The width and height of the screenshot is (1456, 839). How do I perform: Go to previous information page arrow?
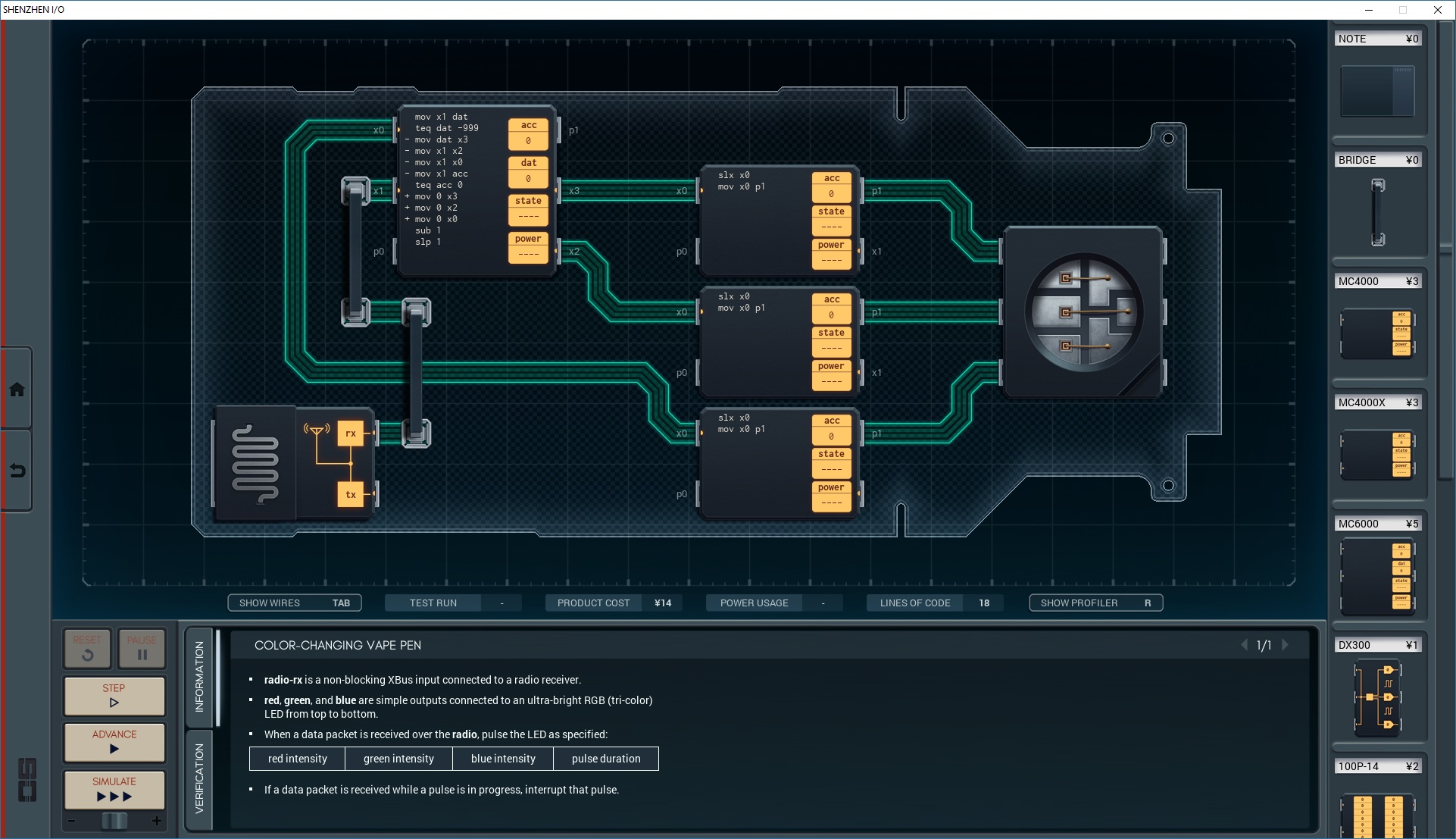(1244, 645)
